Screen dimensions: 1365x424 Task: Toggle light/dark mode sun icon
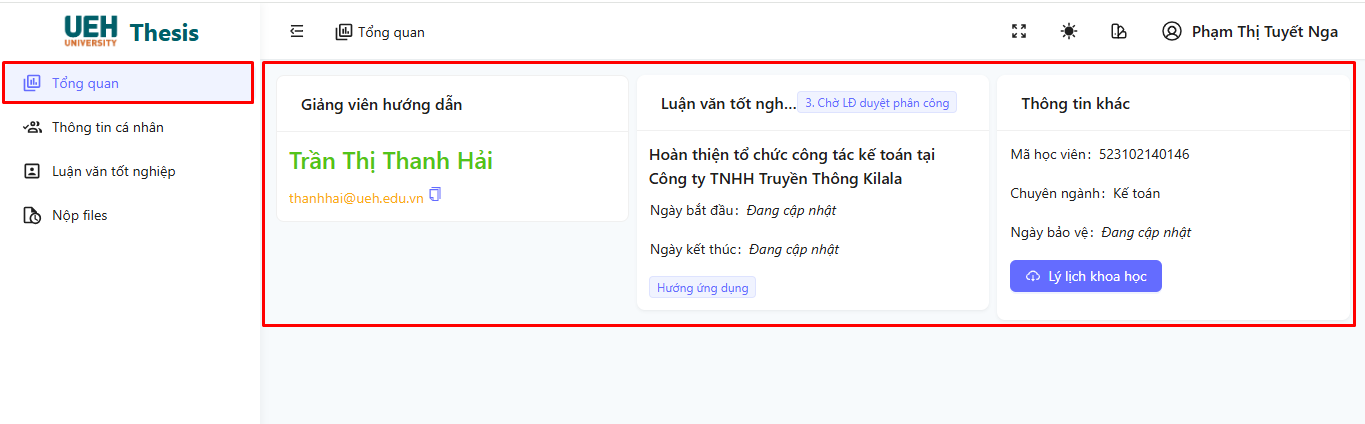click(1069, 32)
